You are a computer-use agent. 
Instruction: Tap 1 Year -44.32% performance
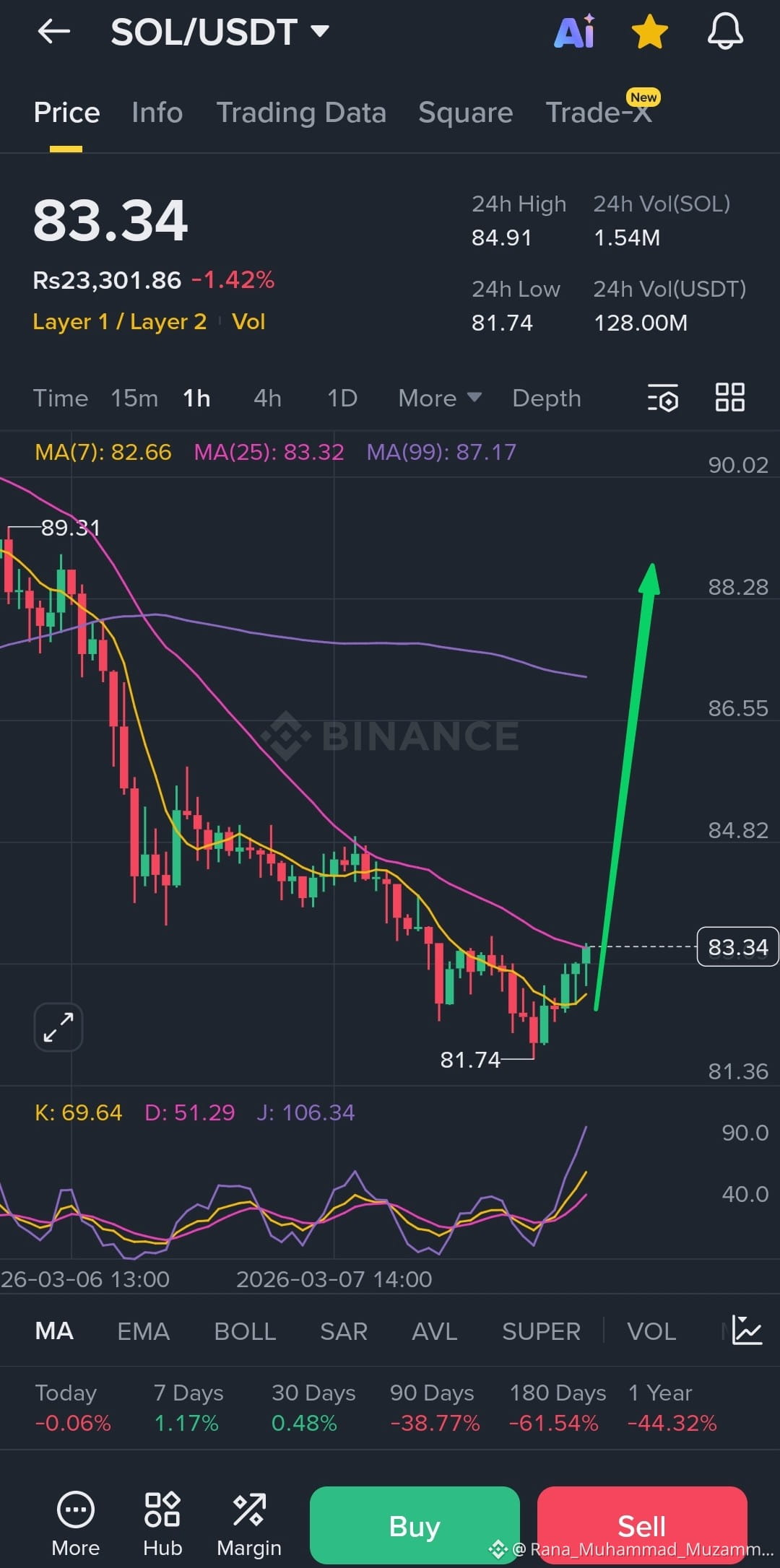[x=672, y=1408]
